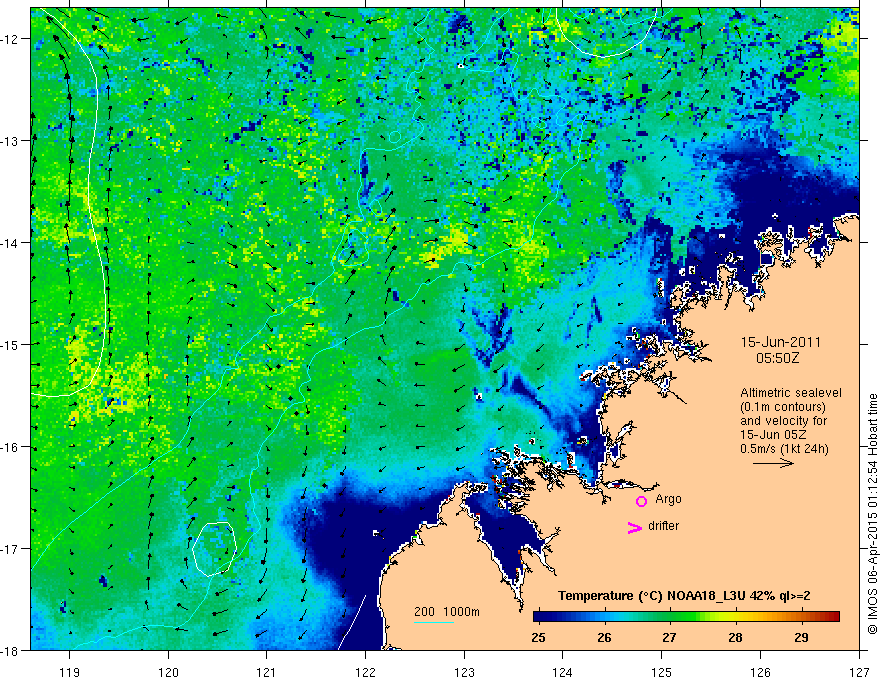Click the 'drifter' legend label
This screenshot has height=680, width=880.
(x=663, y=526)
